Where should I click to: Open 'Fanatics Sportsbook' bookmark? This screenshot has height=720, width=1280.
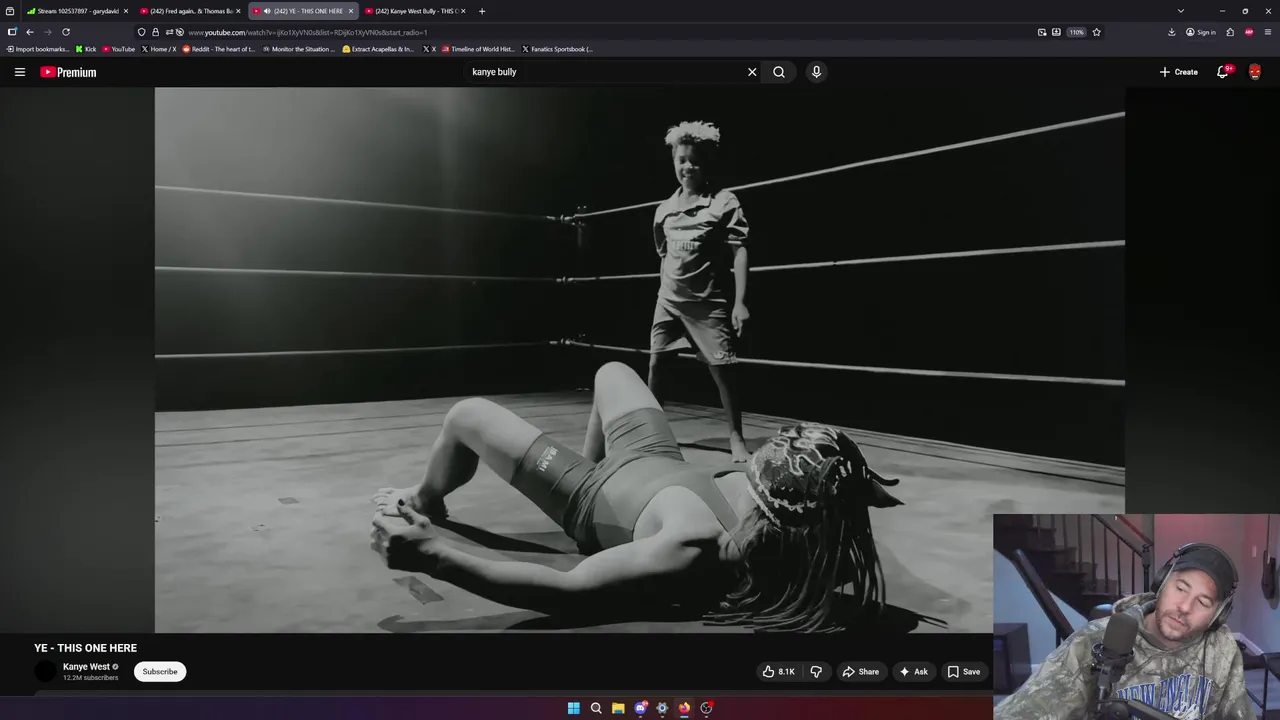(x=558, y=49)
